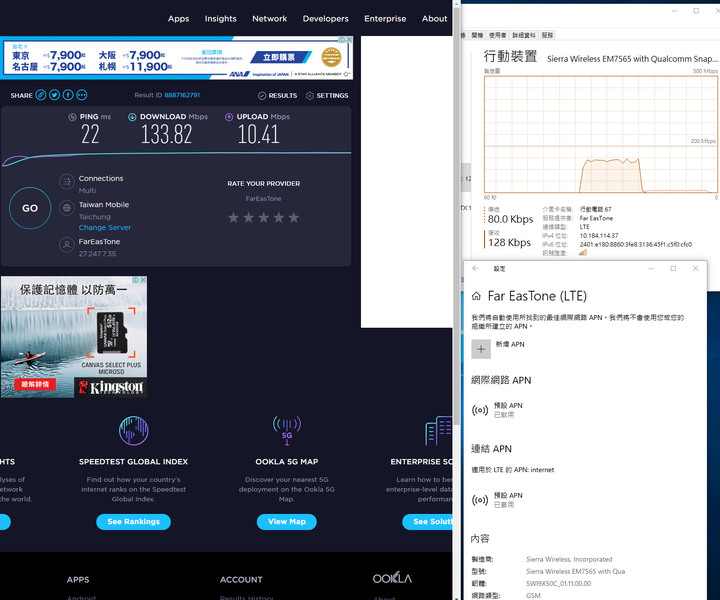Screen dimensions: 720x600
Task: Click the See Rankings button
Action: (134, 521)
